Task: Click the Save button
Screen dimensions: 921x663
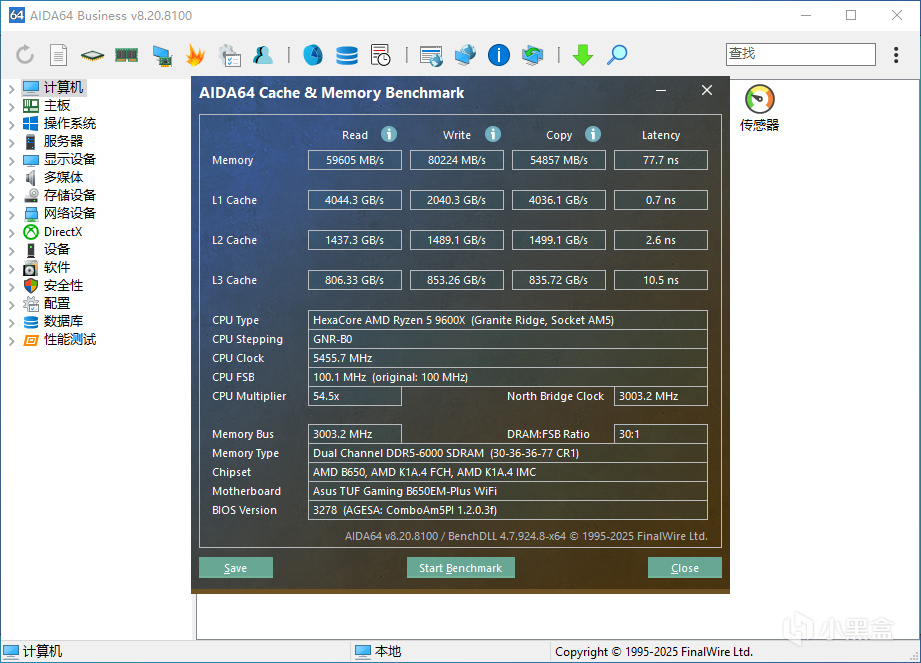Action: tap(236, 568)
